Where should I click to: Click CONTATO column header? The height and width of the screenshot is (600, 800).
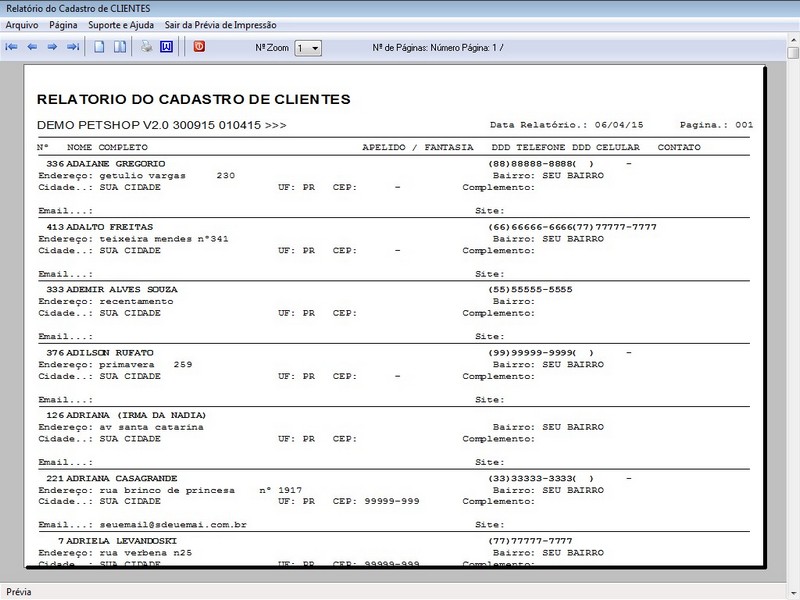(679, 147)
